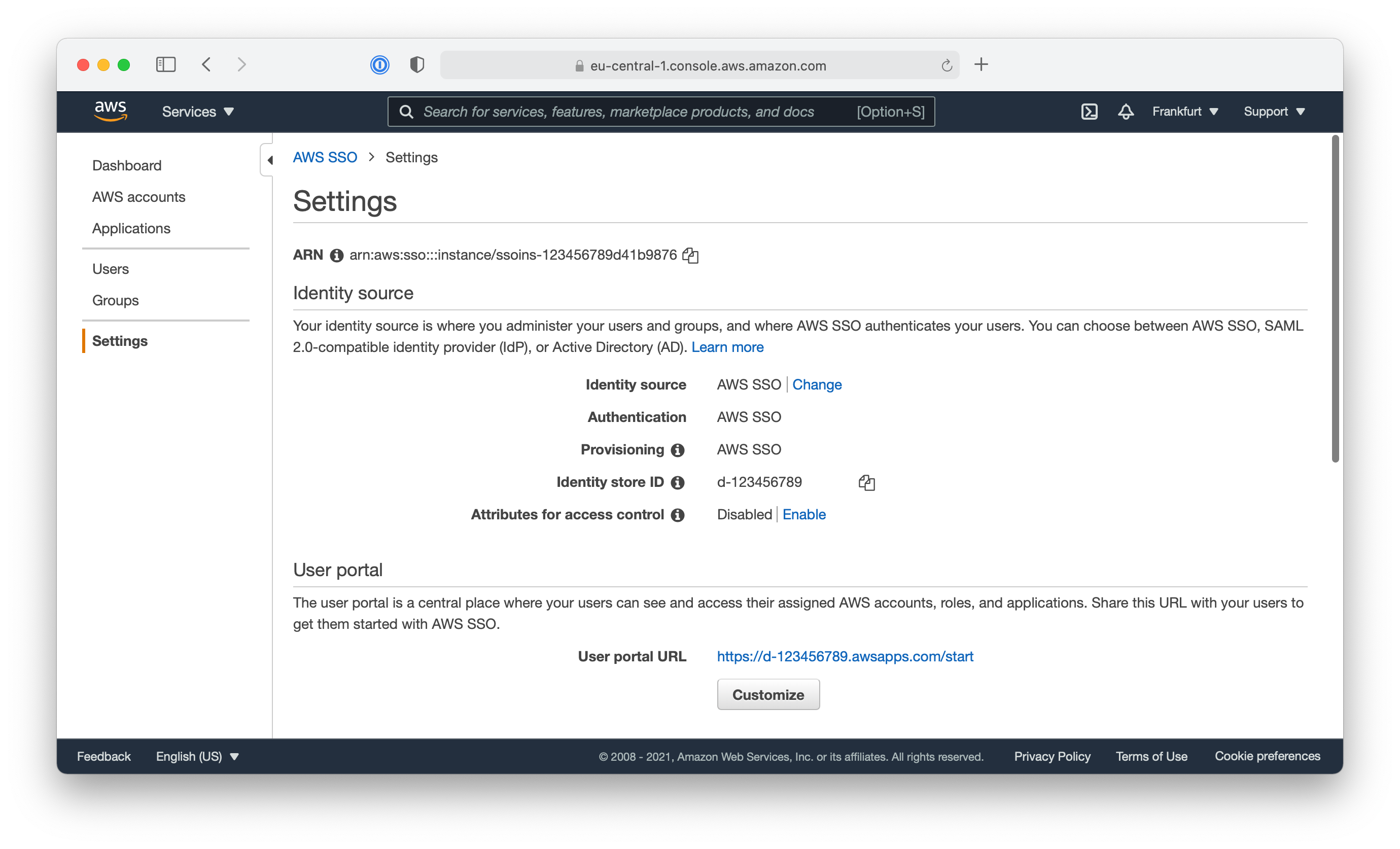Open 1Password extension icon
The width and height of the screenshot is (1400, 849).
click(379, 65)
